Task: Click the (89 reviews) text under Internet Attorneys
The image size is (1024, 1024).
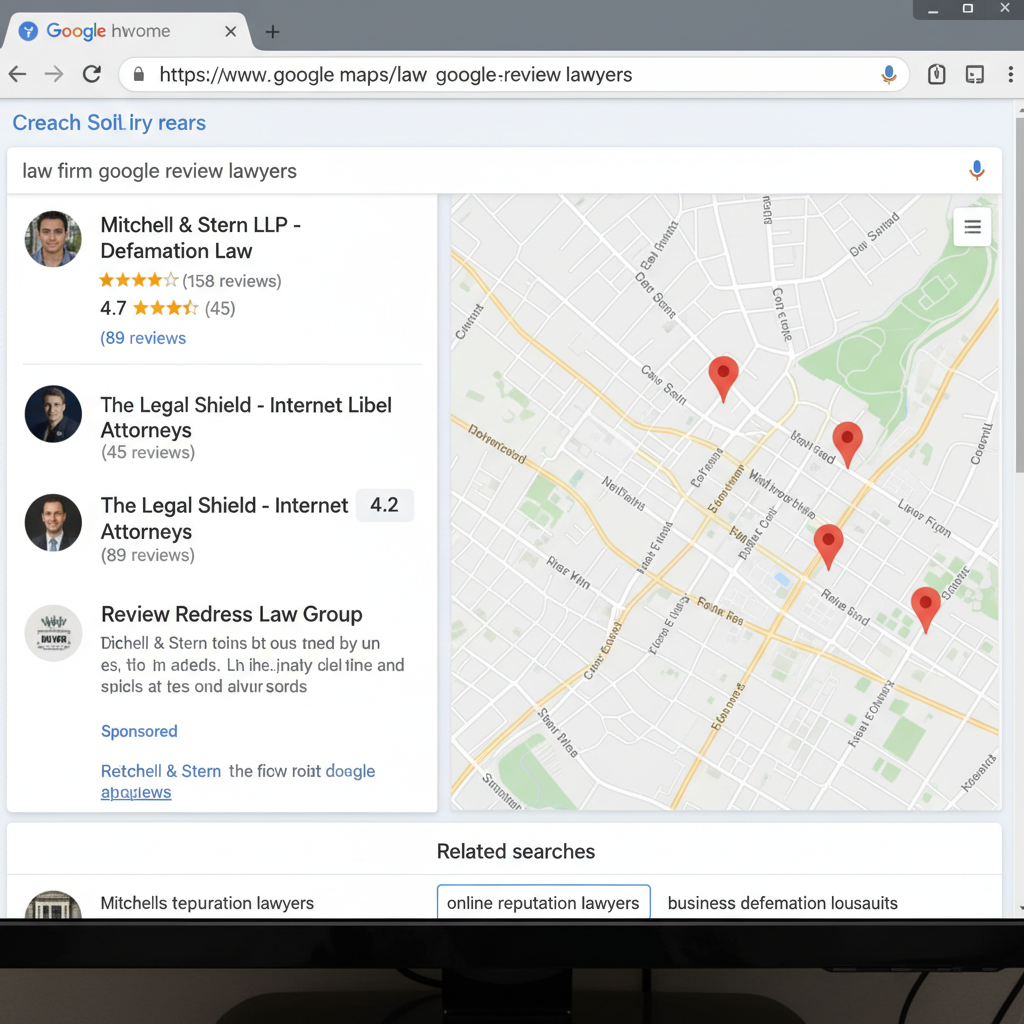Action: click(x=148, y=554)
